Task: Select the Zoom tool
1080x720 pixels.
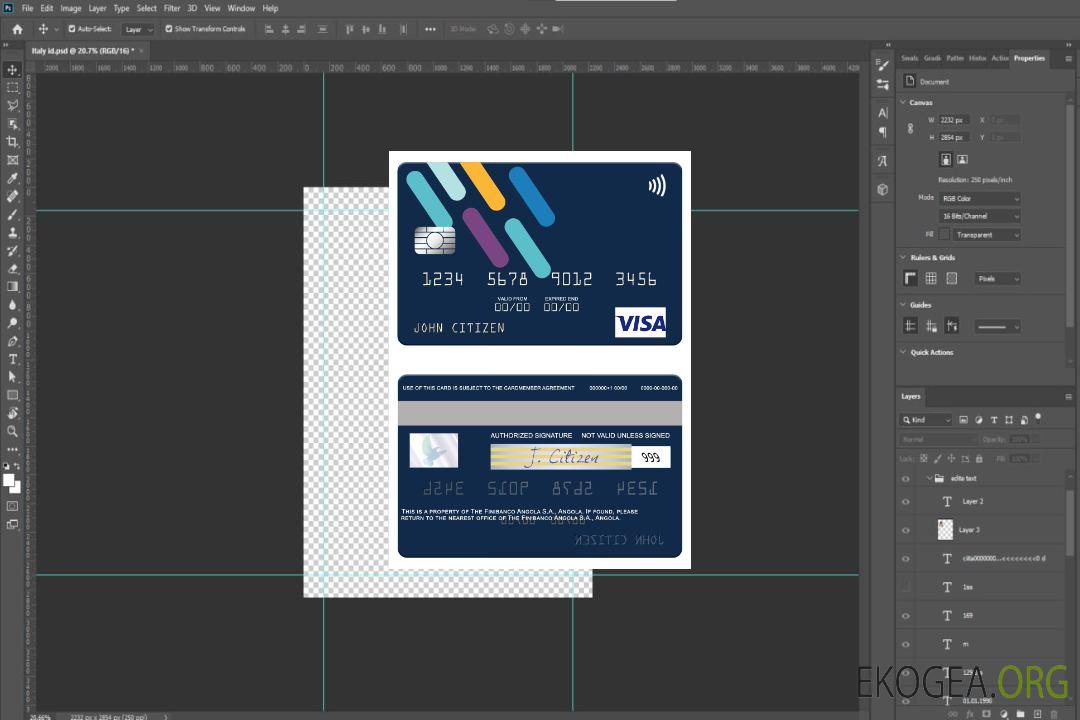Action: [12, 431]
